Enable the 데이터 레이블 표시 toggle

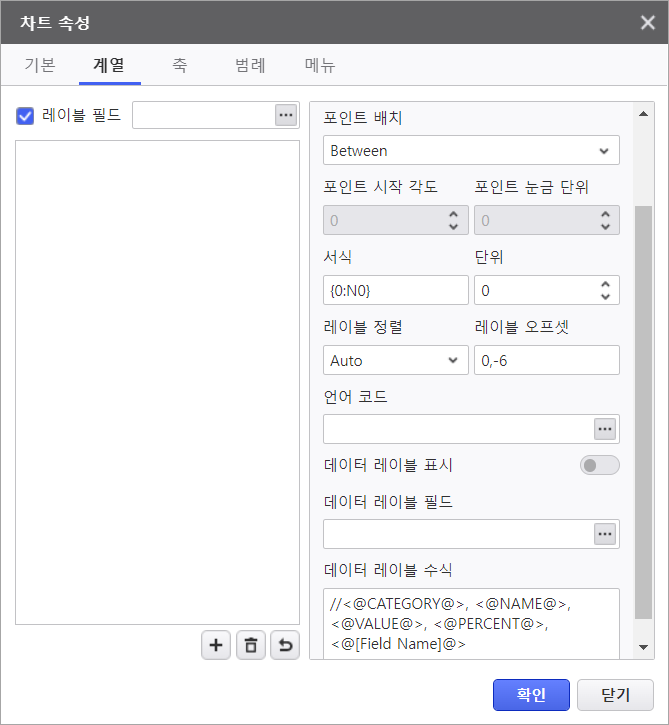click(599, 465)
